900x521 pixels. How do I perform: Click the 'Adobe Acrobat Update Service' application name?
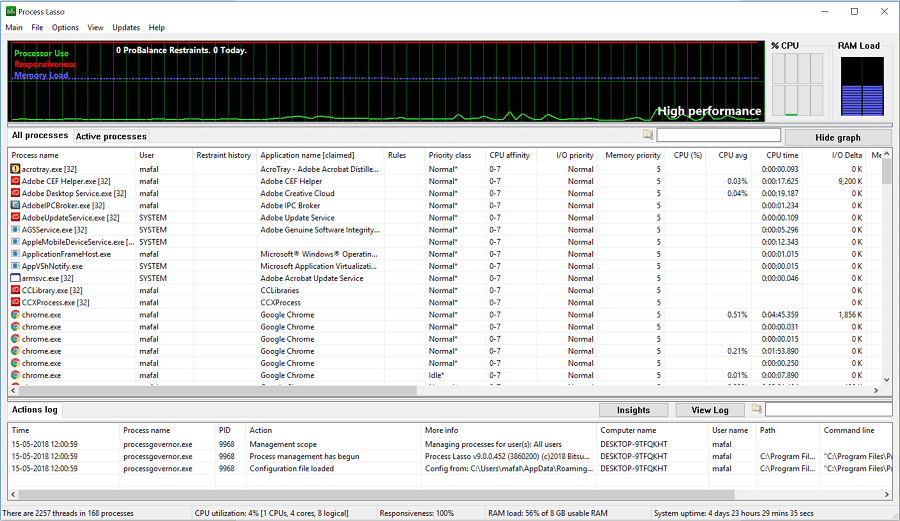pyautogui.click(x=312, y=278)
